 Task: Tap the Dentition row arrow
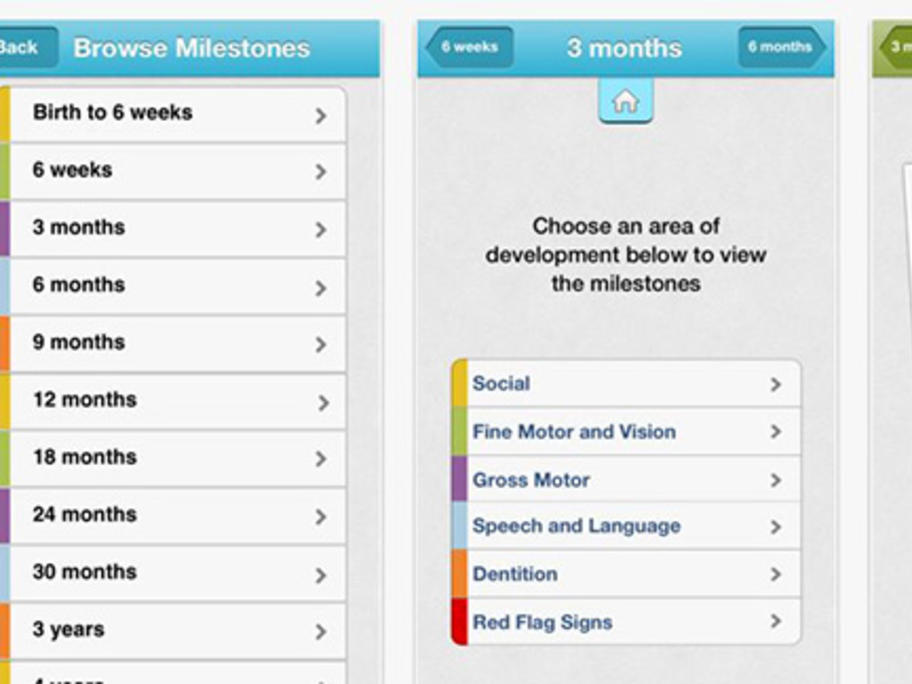pos(775,574)
